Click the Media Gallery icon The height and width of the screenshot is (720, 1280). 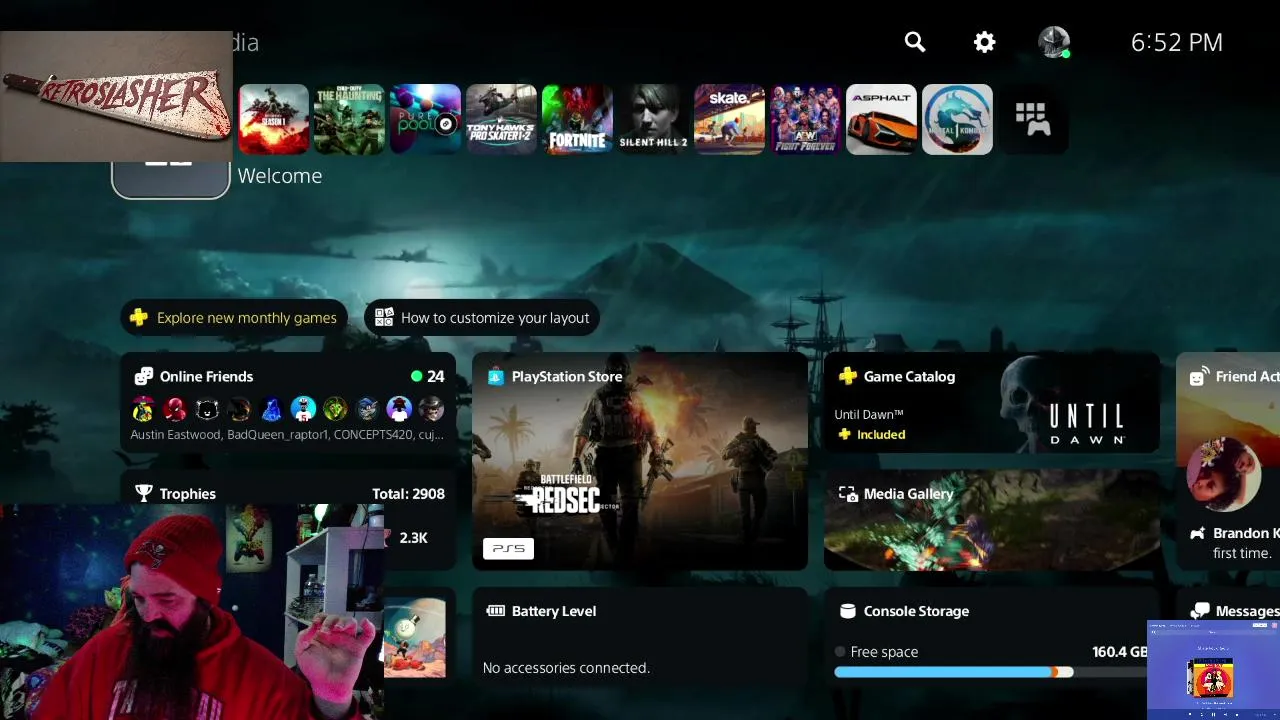pos(848,494)
